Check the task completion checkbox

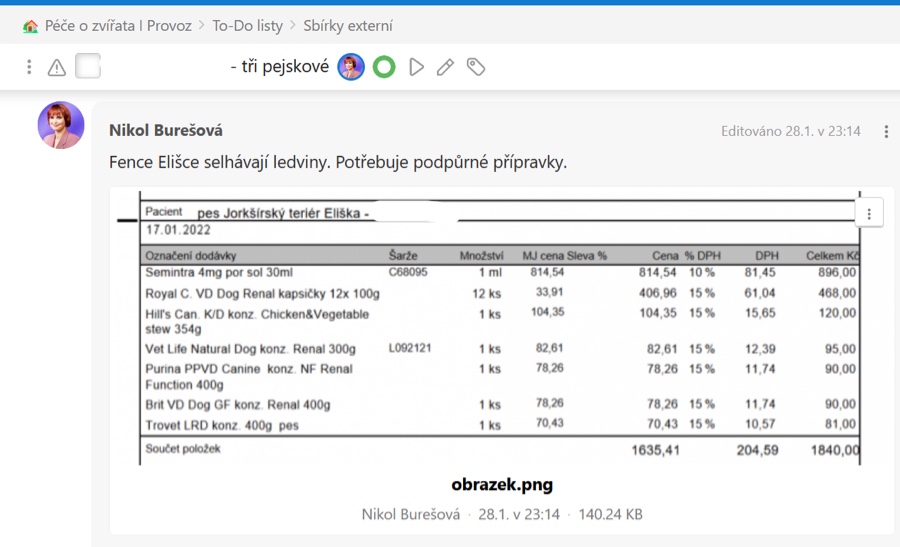[88, 66]
